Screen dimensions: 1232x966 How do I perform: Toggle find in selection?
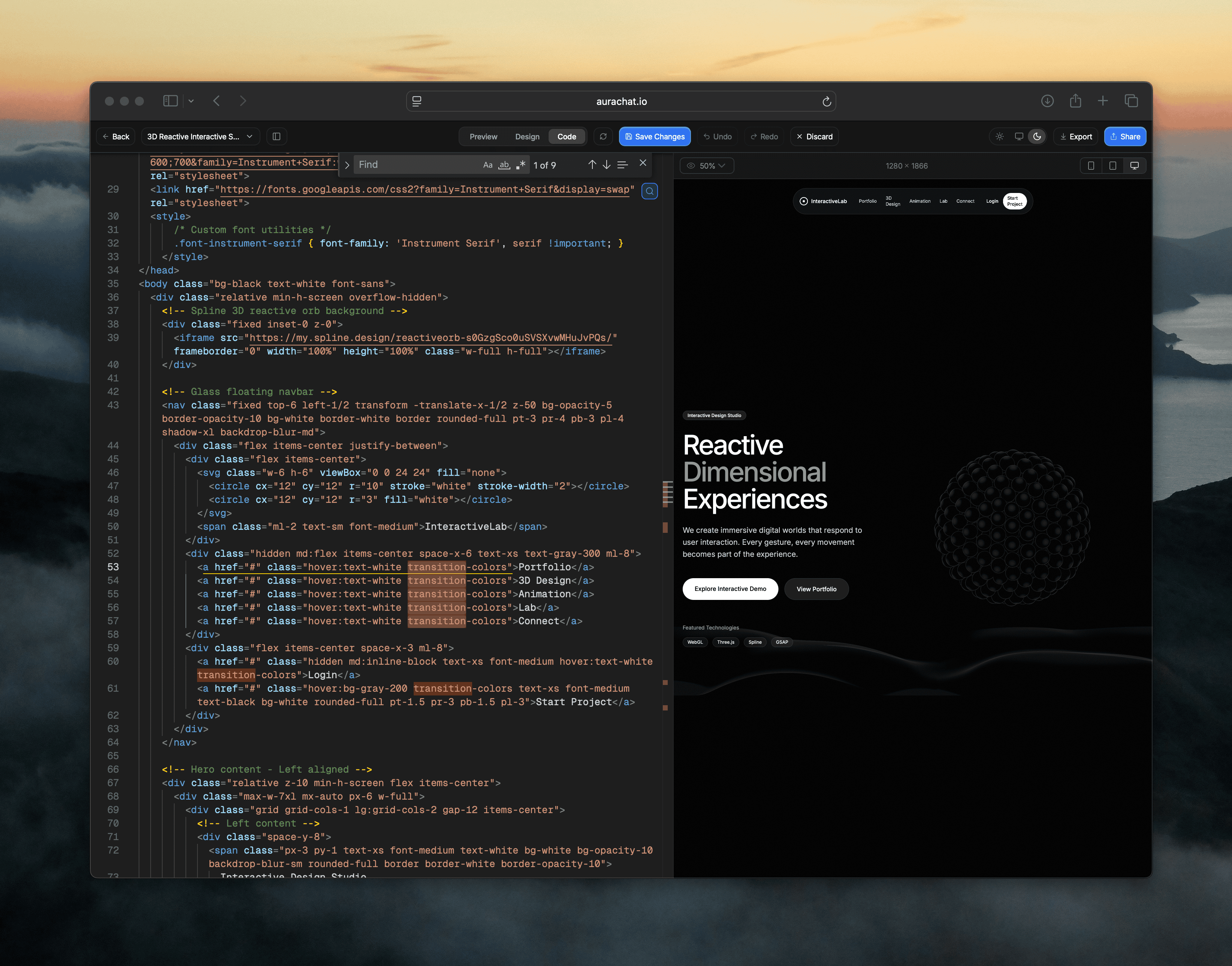tap(622, 164)
